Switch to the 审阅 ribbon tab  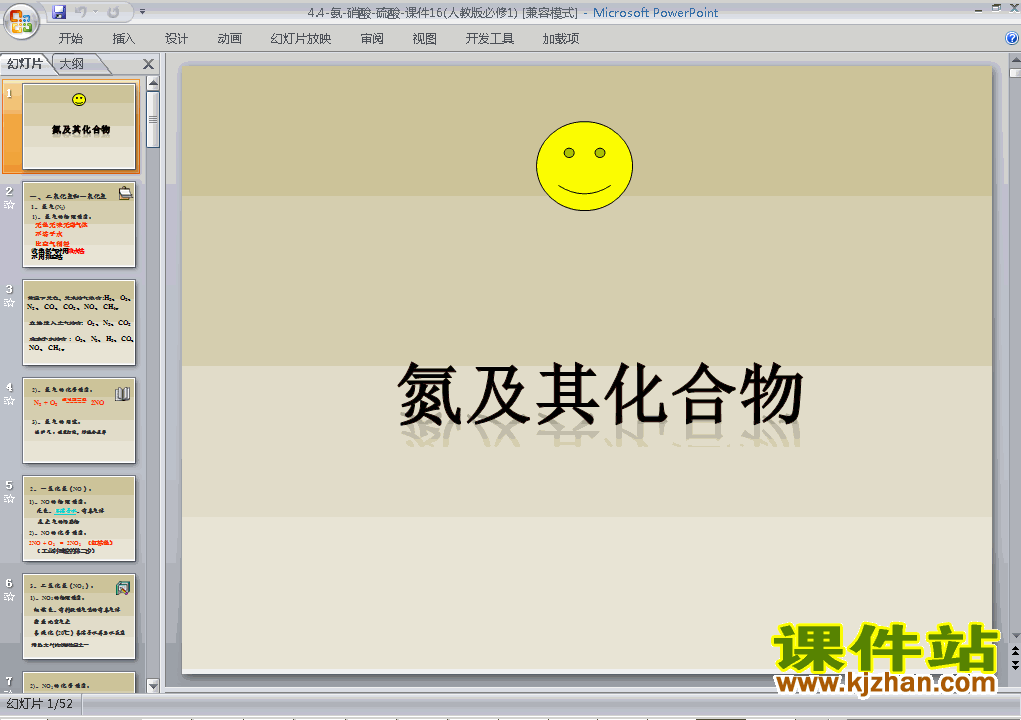[x=372, y=39]
